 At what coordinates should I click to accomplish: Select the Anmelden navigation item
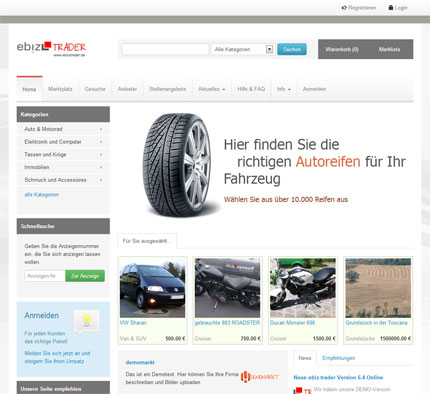pos(314,89)
